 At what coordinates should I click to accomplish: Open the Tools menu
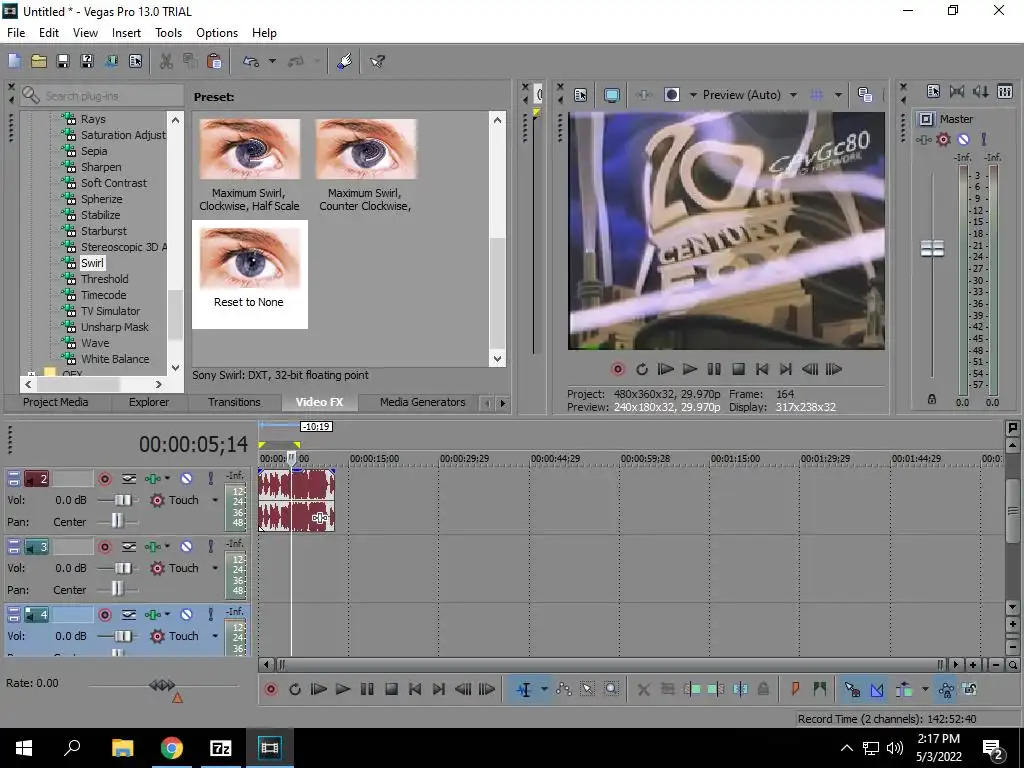coord(168,33)
